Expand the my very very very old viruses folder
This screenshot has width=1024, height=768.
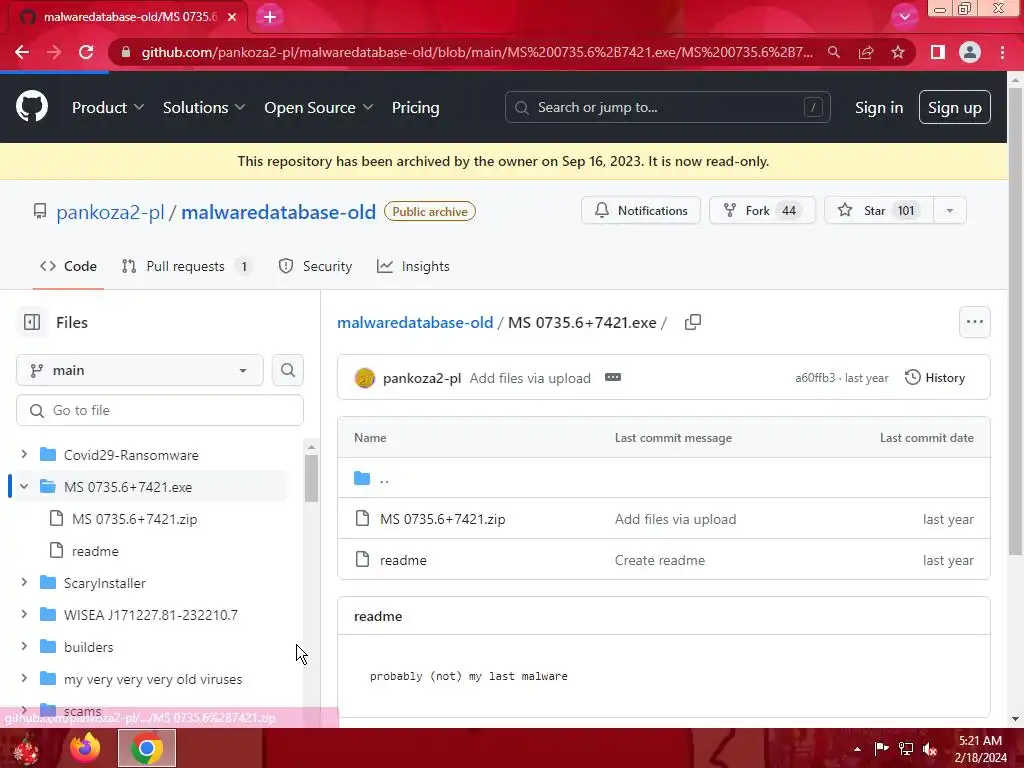tap(24, 678)
